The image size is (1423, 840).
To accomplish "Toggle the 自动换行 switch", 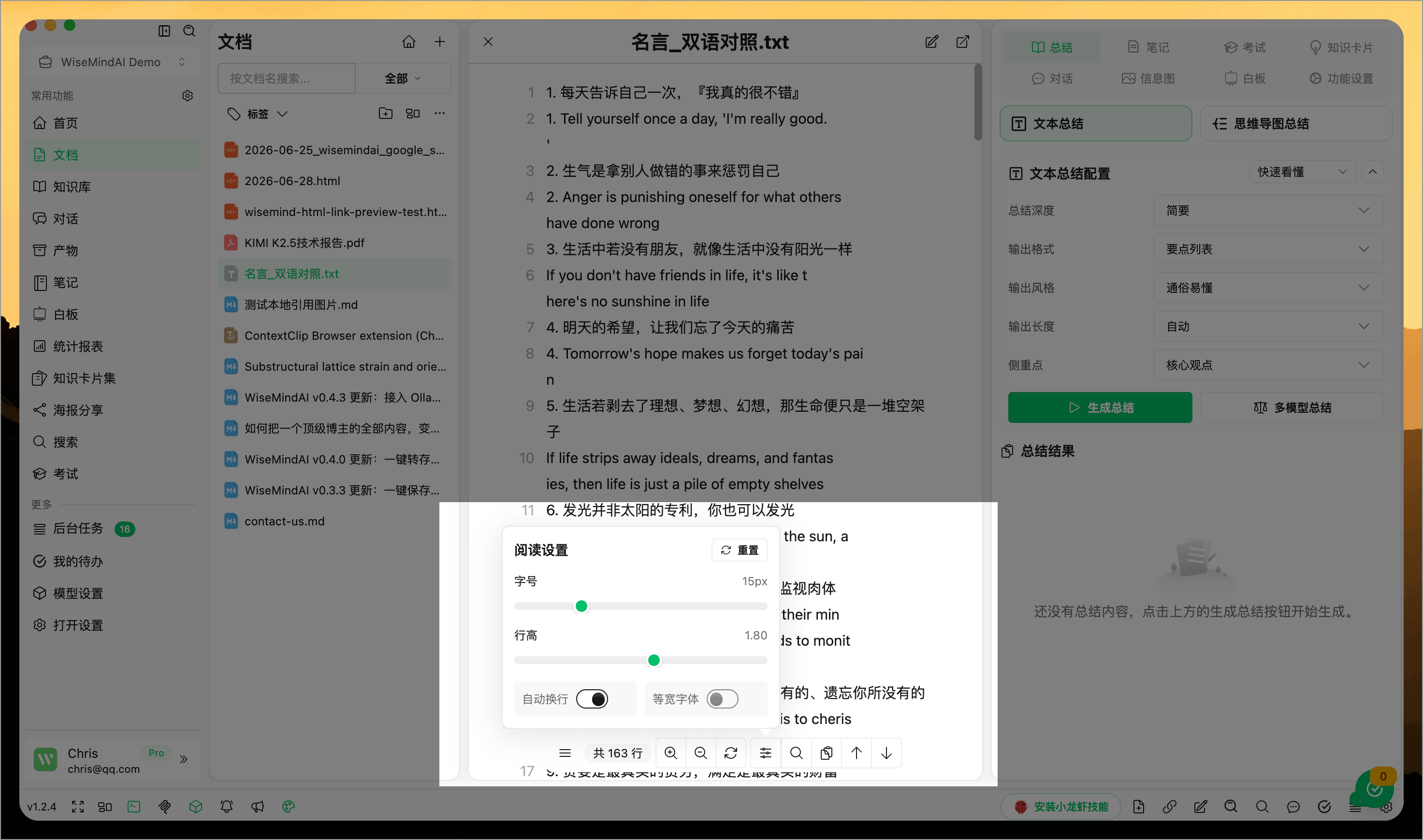I will (592, 699).
